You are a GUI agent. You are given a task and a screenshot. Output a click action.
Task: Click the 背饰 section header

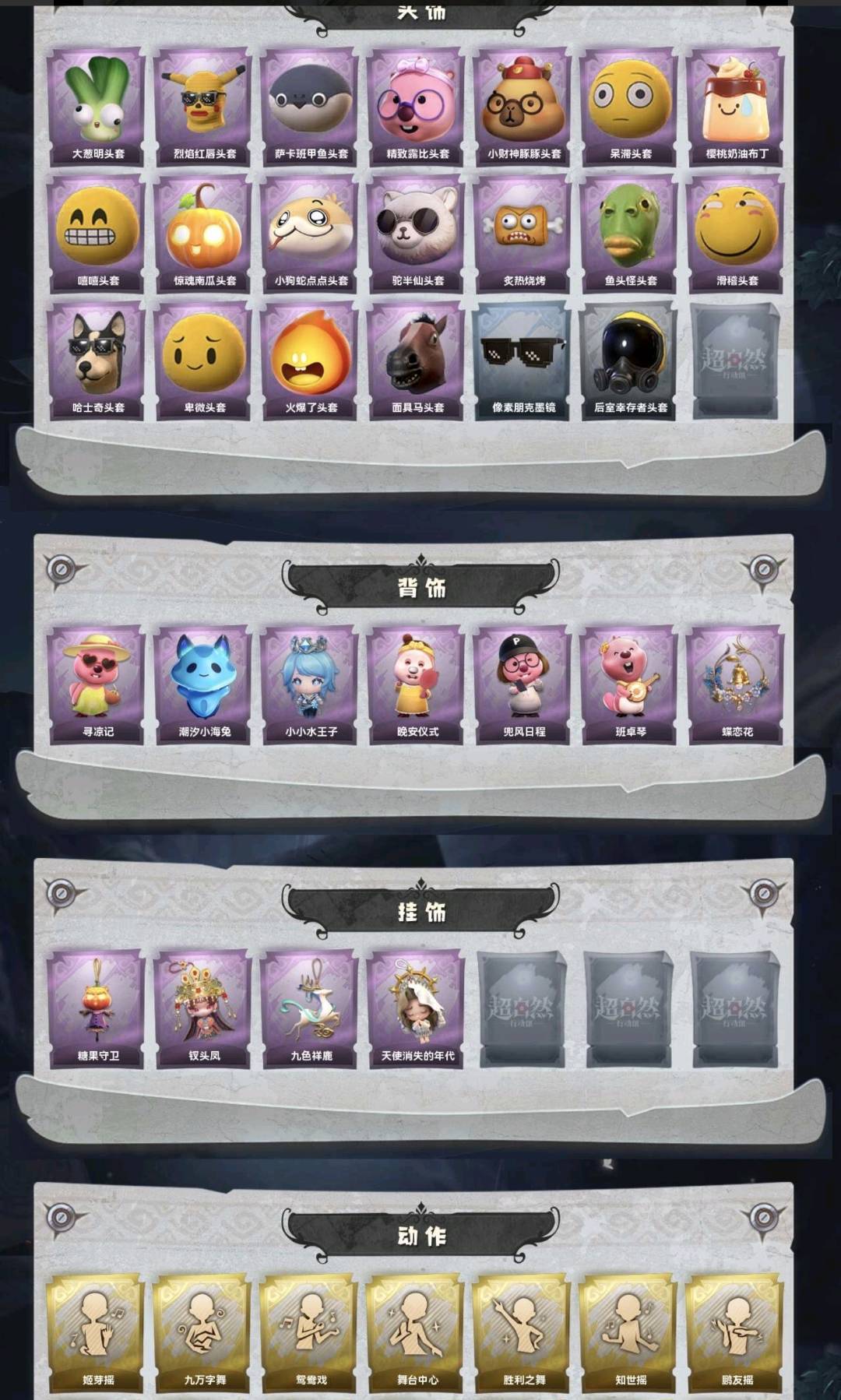(x=420, y=586)
